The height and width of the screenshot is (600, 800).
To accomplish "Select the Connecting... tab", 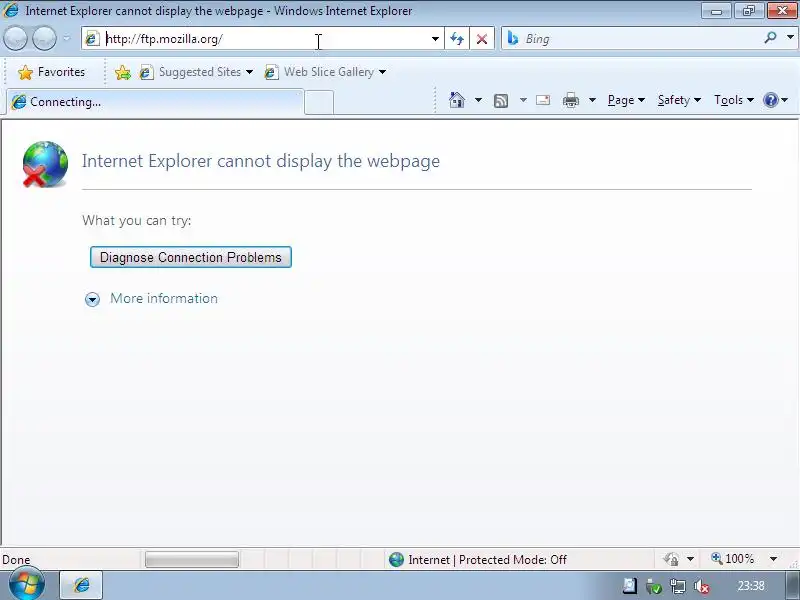I will point(155,102).
